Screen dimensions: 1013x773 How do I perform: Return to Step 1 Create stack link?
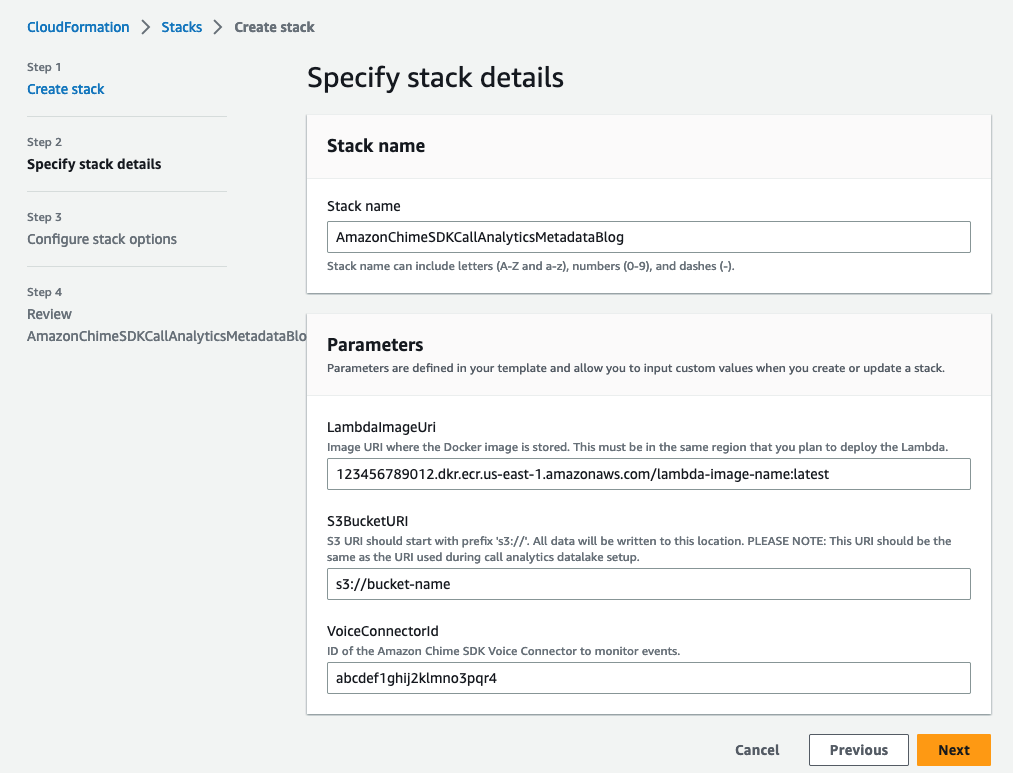[66, 89]
